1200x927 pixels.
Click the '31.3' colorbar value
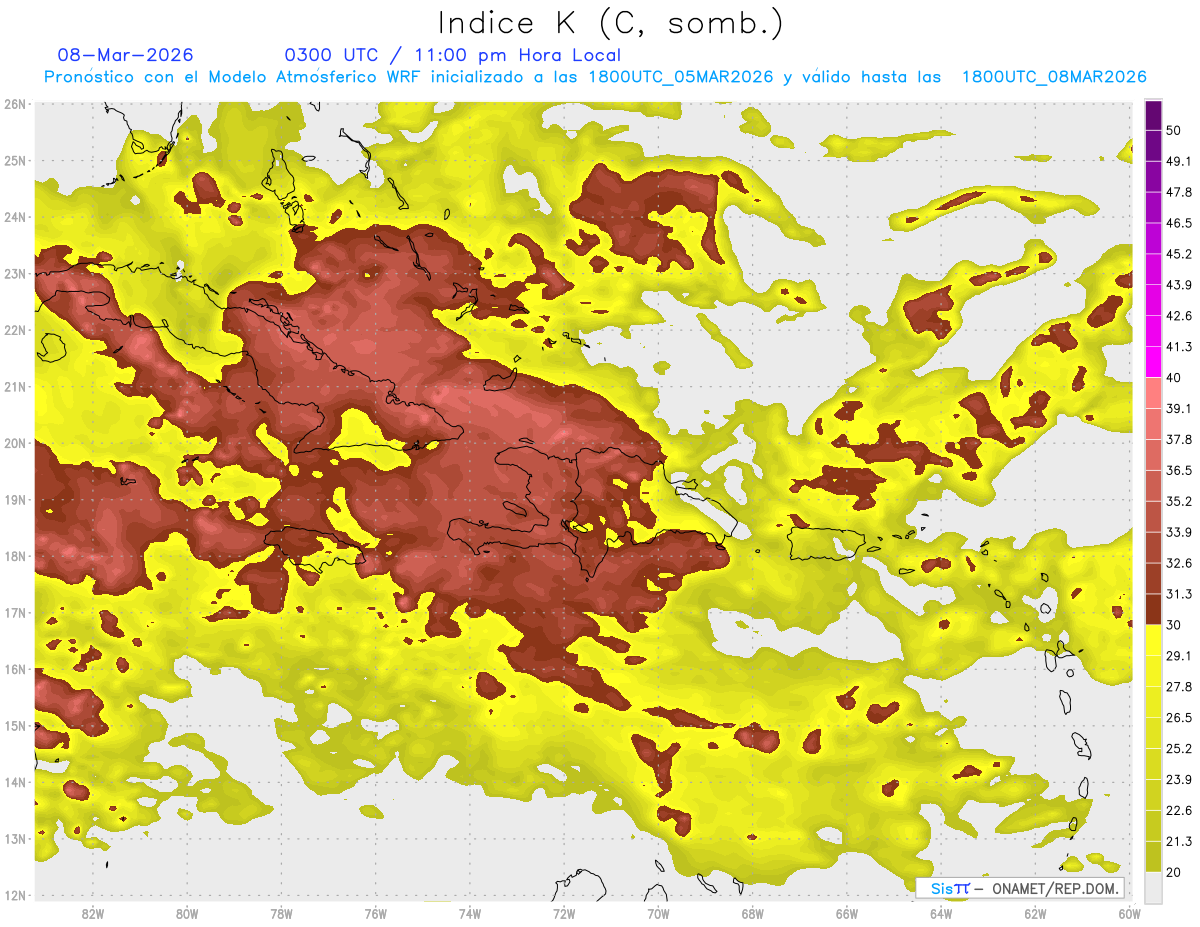(1178, 594)
